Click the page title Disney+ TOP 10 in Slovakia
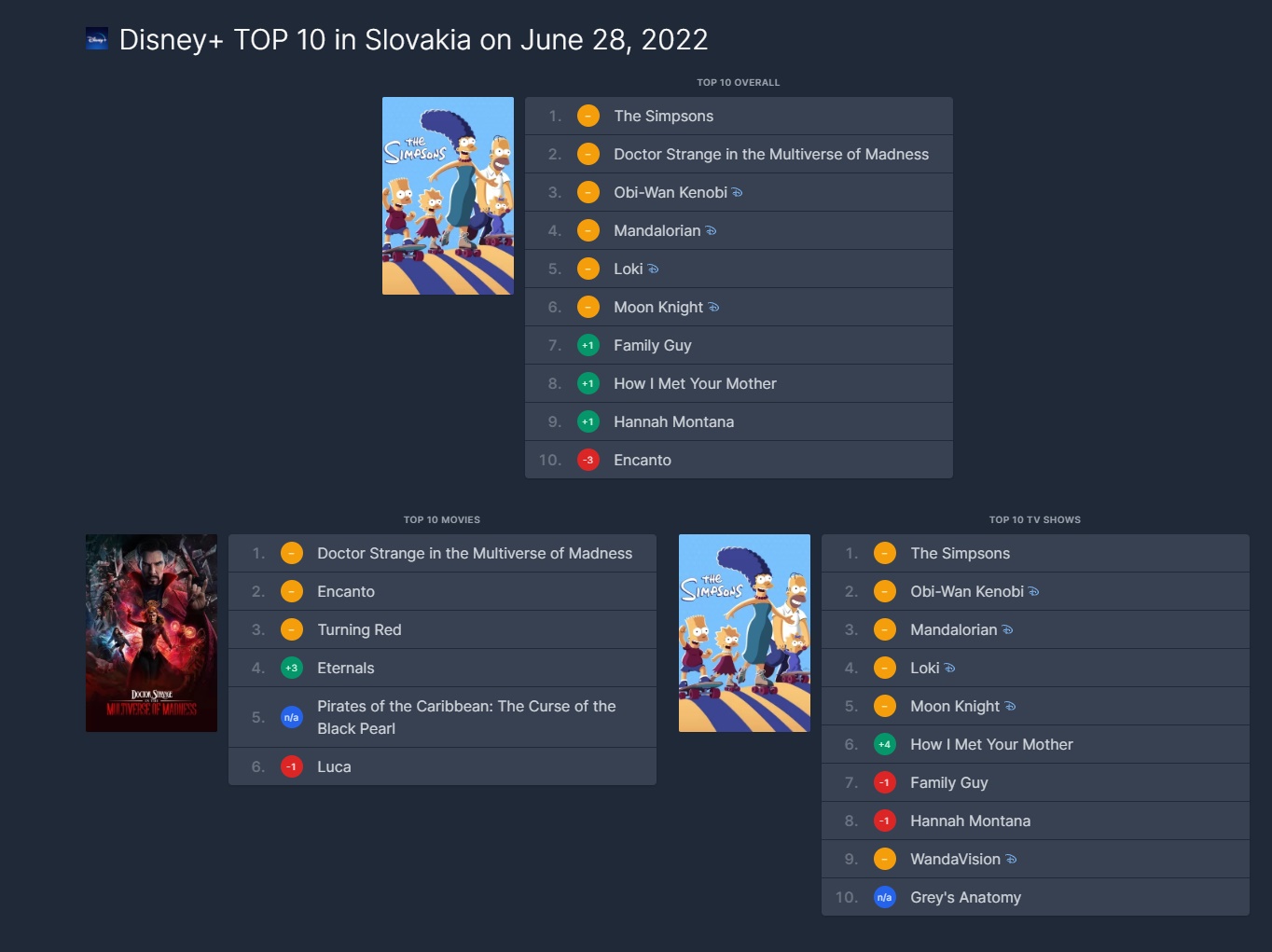1272x952 pixels. point(414,39)
